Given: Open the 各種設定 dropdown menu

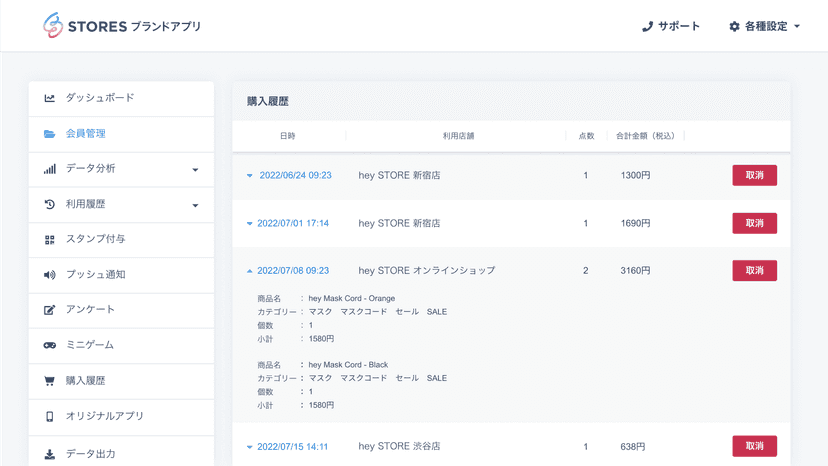Looking at the screenshot, I should pos(765,26).
